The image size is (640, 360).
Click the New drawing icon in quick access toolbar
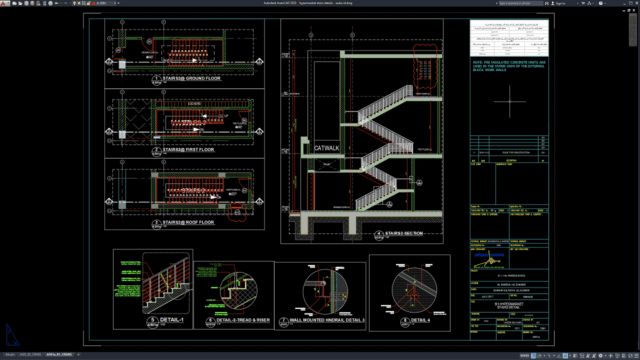14,3
